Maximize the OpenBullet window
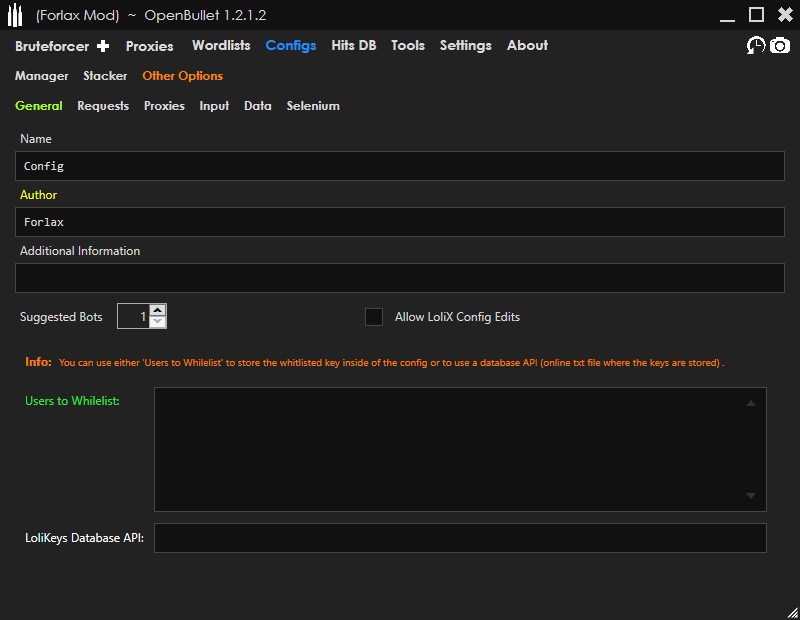The height and width of the screenshot is (620, 800). [x=756, y=15]
